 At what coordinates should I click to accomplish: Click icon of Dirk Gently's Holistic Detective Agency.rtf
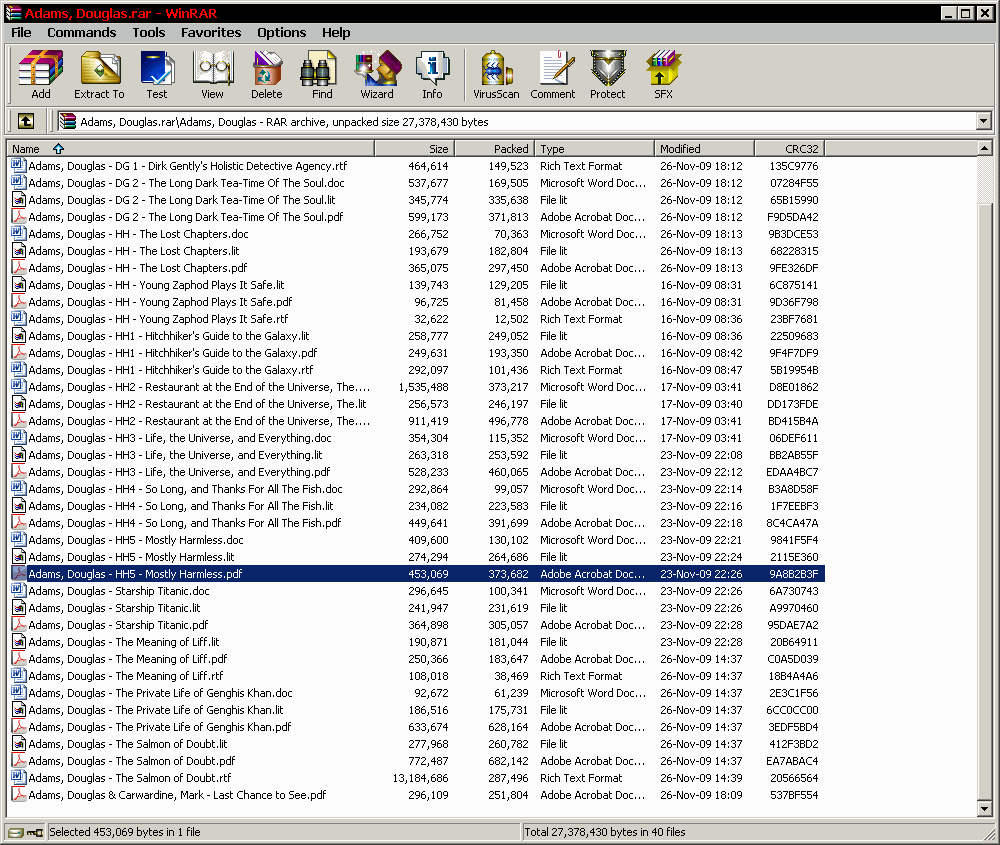(19, 166)
